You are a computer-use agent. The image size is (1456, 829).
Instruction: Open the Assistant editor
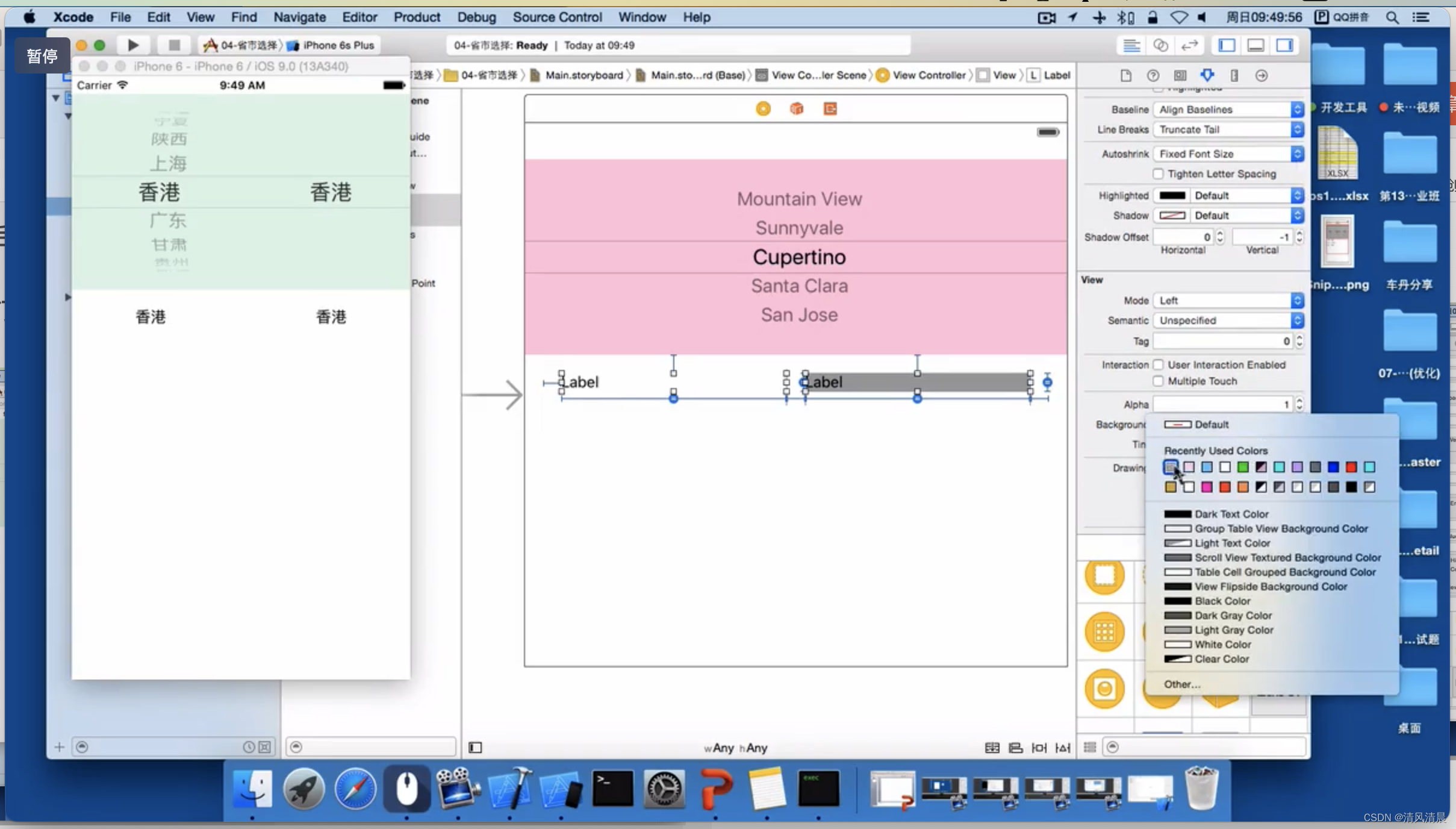pyautogui.click(x=1160, y=45)
